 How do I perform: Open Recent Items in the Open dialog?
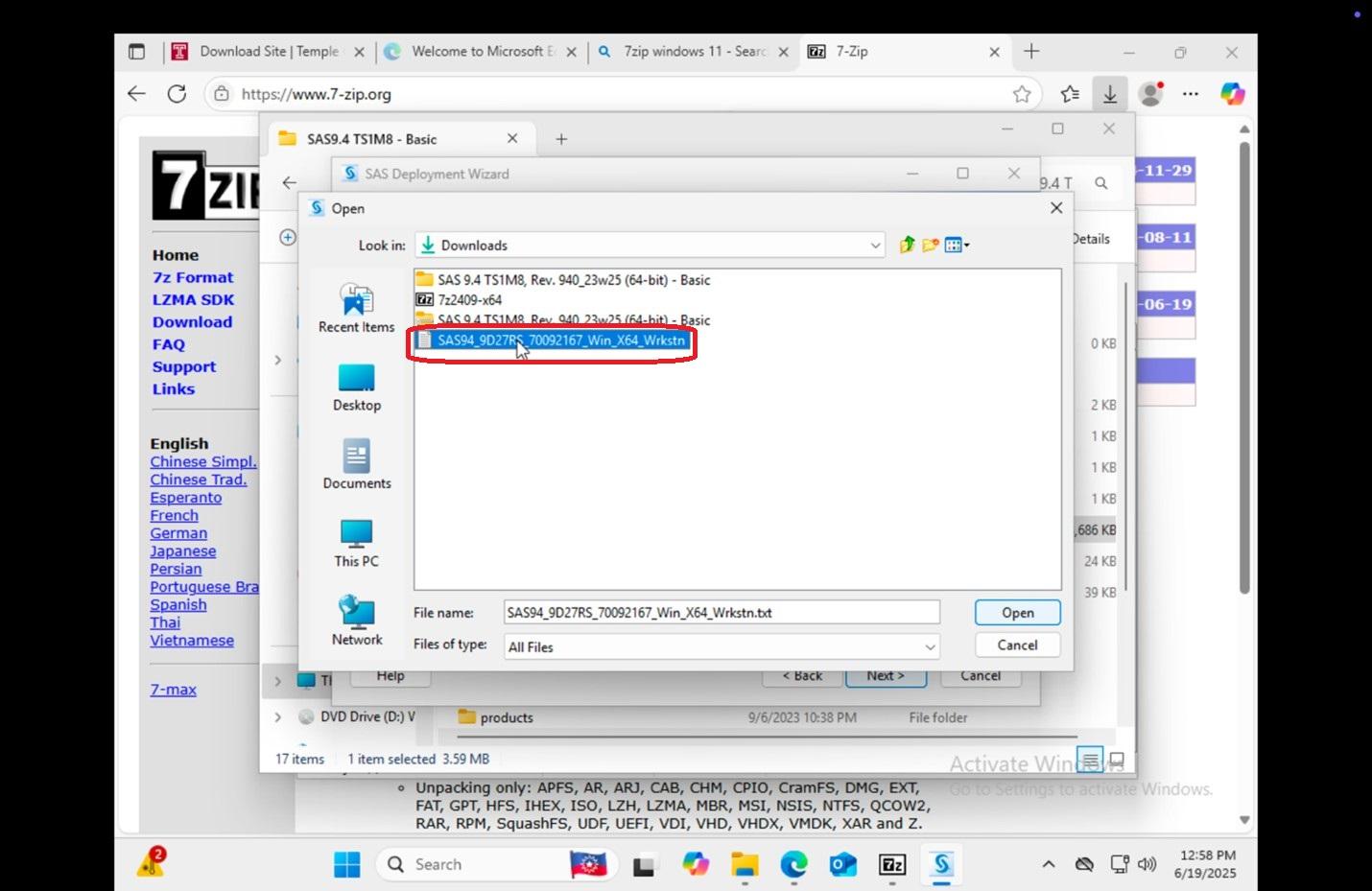357,309
